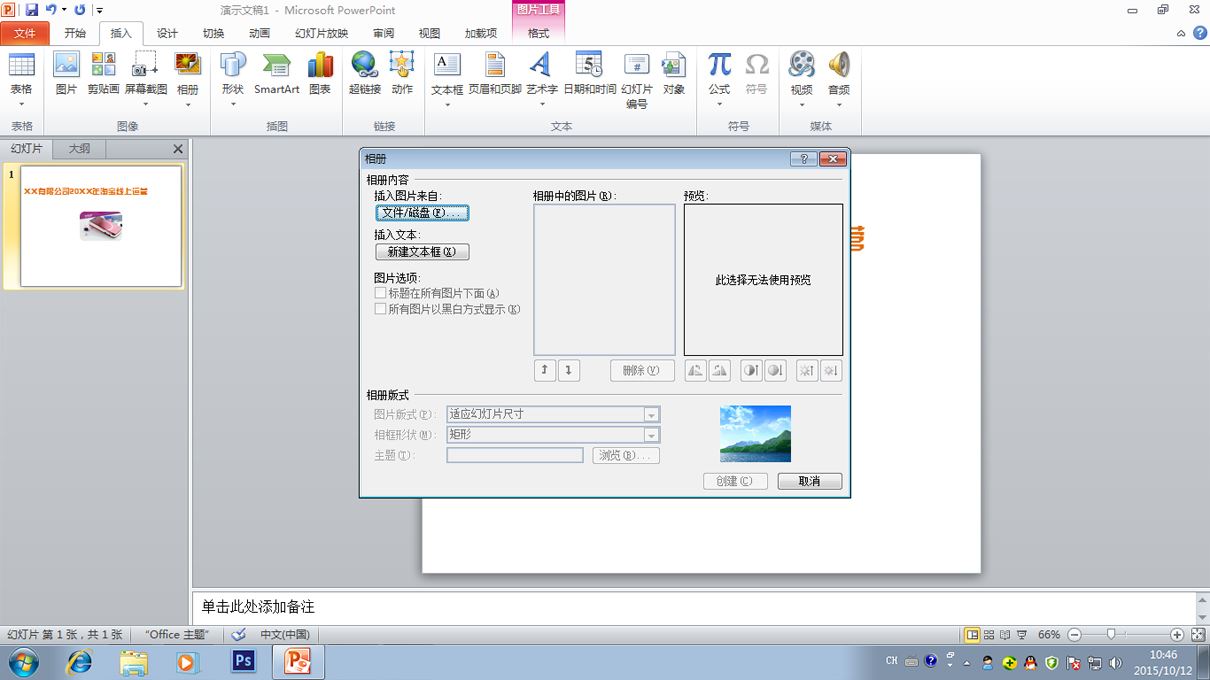Check 标题在所有图片下面 option
The width and height of the screenshot is (1210, 680).
pyautogui.click(x=380, y=294)
